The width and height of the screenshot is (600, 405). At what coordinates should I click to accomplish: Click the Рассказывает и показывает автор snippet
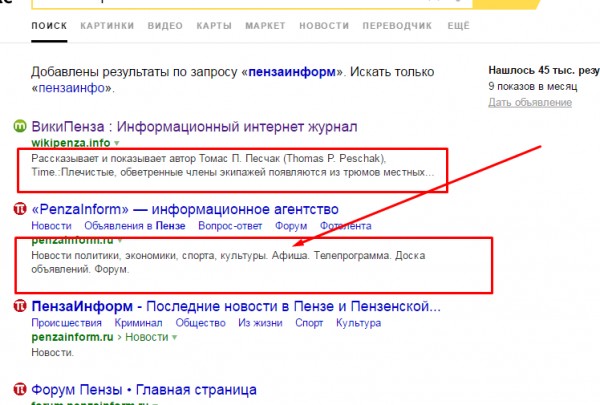(x=233, y=165)
